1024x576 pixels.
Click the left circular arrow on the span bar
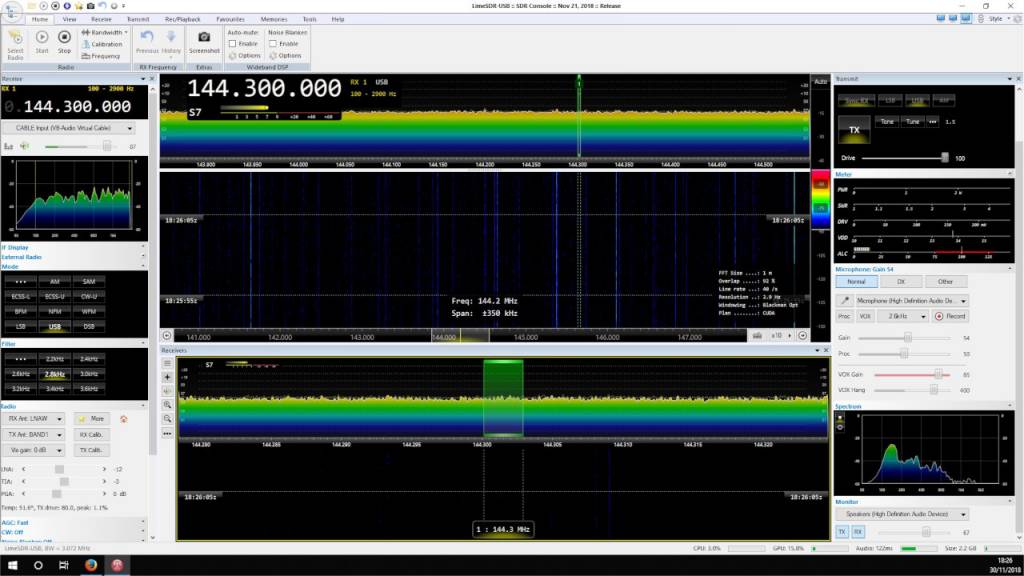point(167,336)
